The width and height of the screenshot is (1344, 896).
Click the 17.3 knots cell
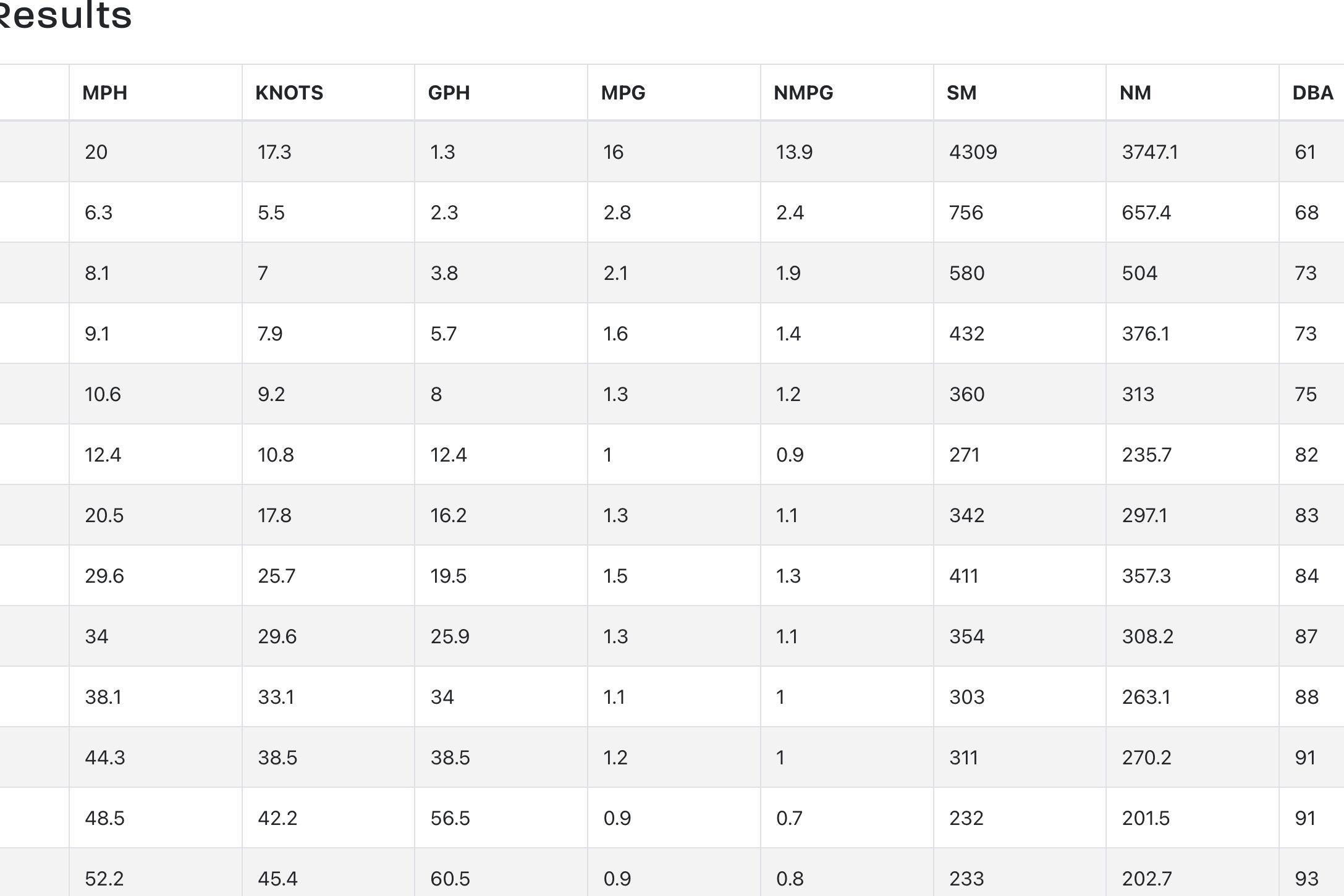point(274,152)
